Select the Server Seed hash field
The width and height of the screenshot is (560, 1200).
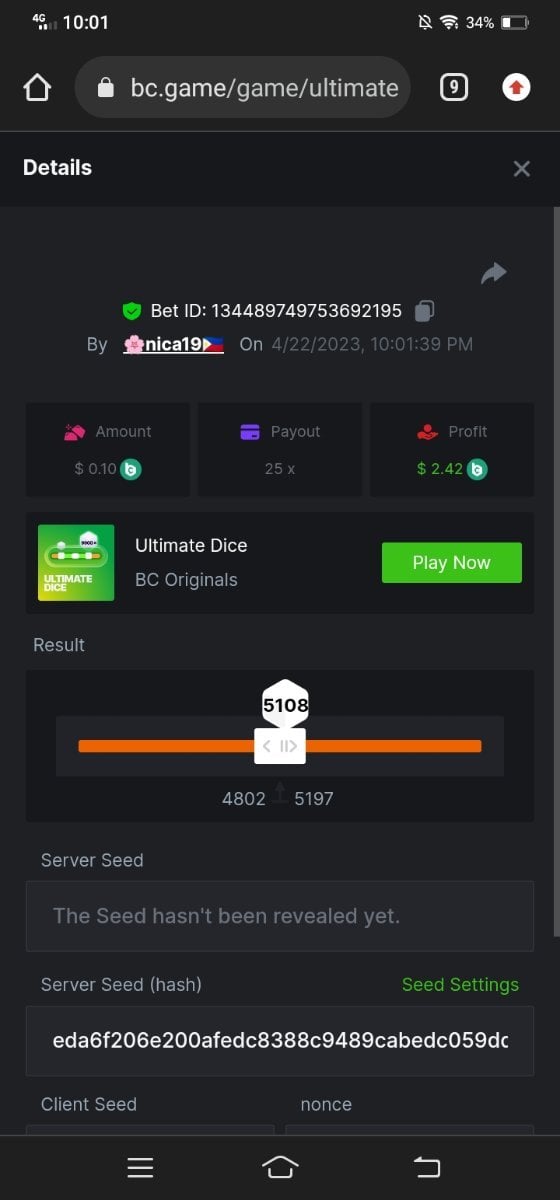280,1041
